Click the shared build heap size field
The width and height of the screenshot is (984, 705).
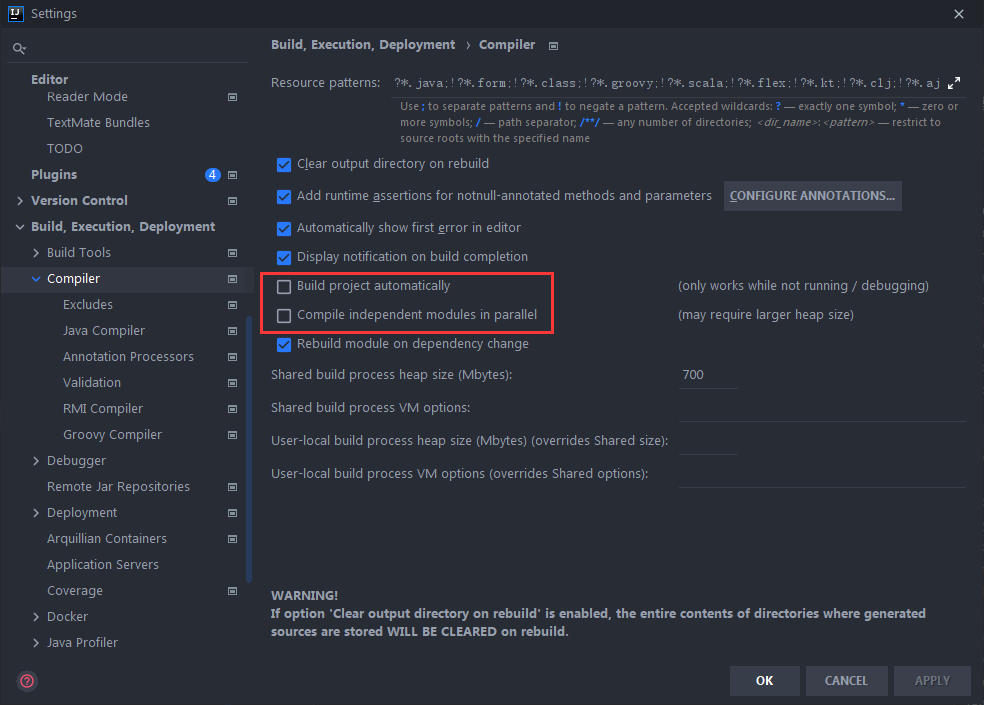pyautogui.click(x=707, y=375)
